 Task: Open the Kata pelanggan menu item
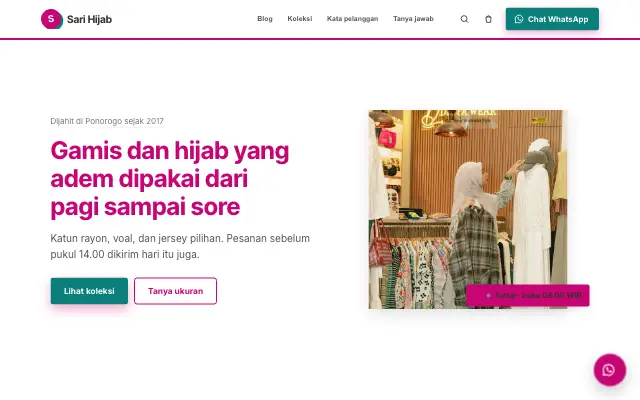pyautogui.click(x=352, y=19)
